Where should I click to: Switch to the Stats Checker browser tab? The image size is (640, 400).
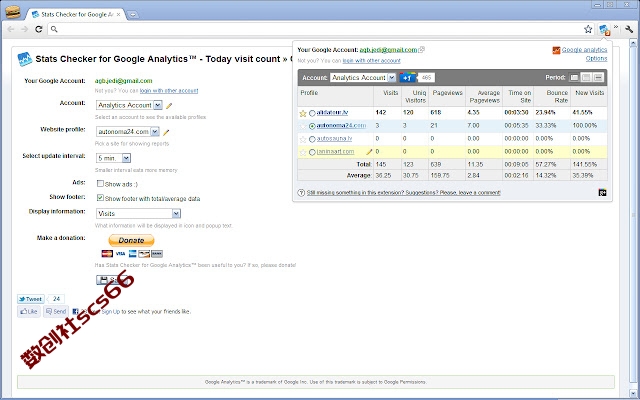click(x=76, y=14)
